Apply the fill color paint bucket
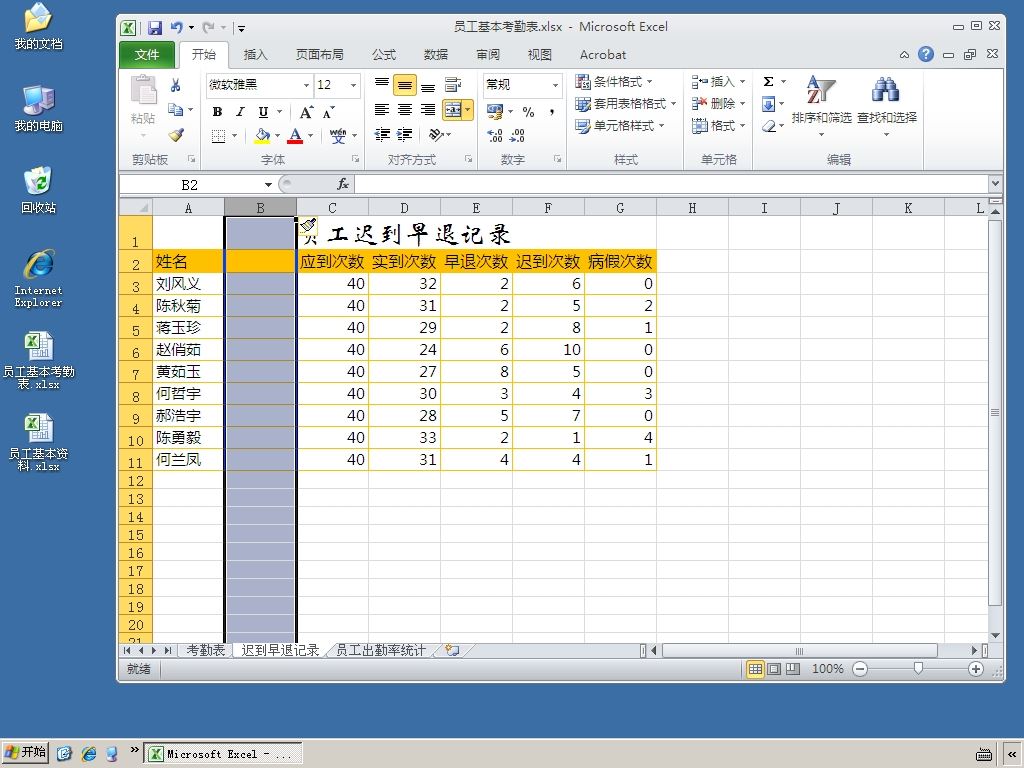 pos(262,136)
